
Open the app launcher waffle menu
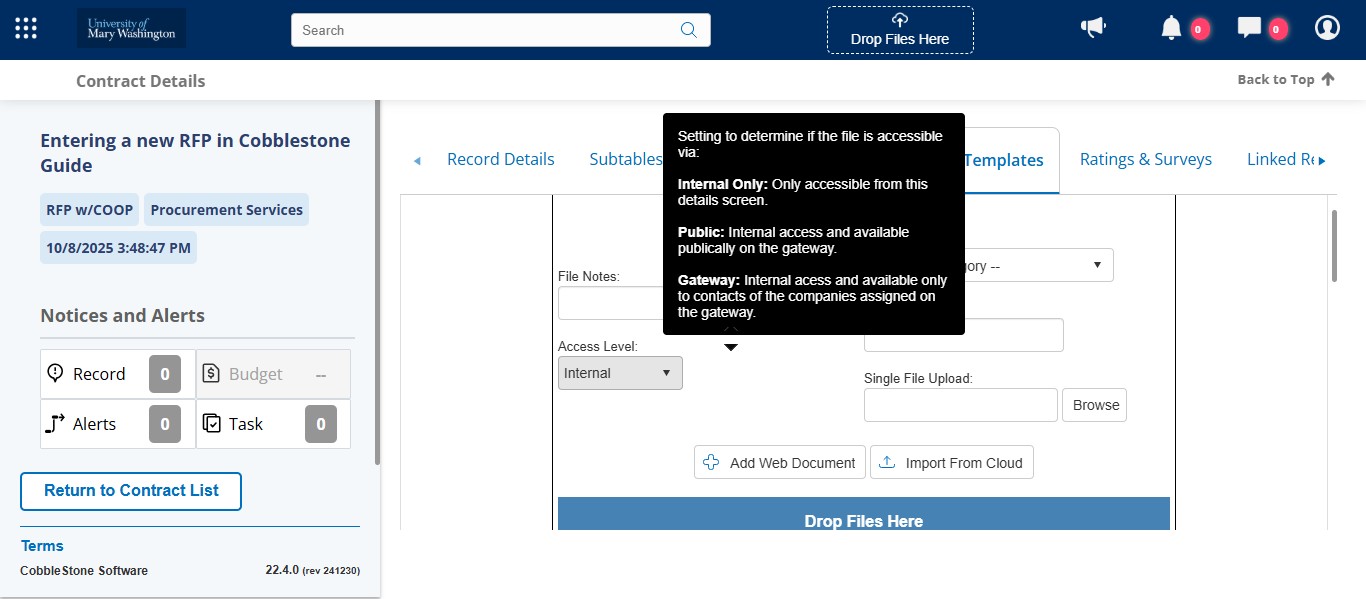click(x=25, y=27)
